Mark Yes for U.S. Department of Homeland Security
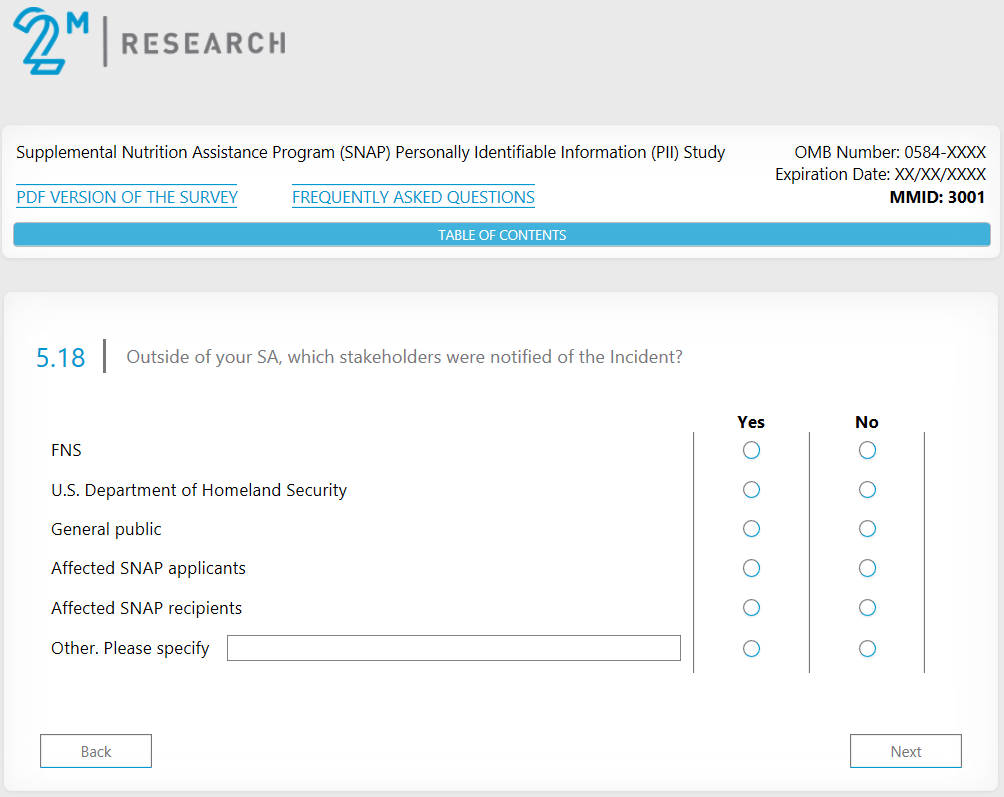The height and width of the screenshot is (797, 1004). tap(751, 490)
